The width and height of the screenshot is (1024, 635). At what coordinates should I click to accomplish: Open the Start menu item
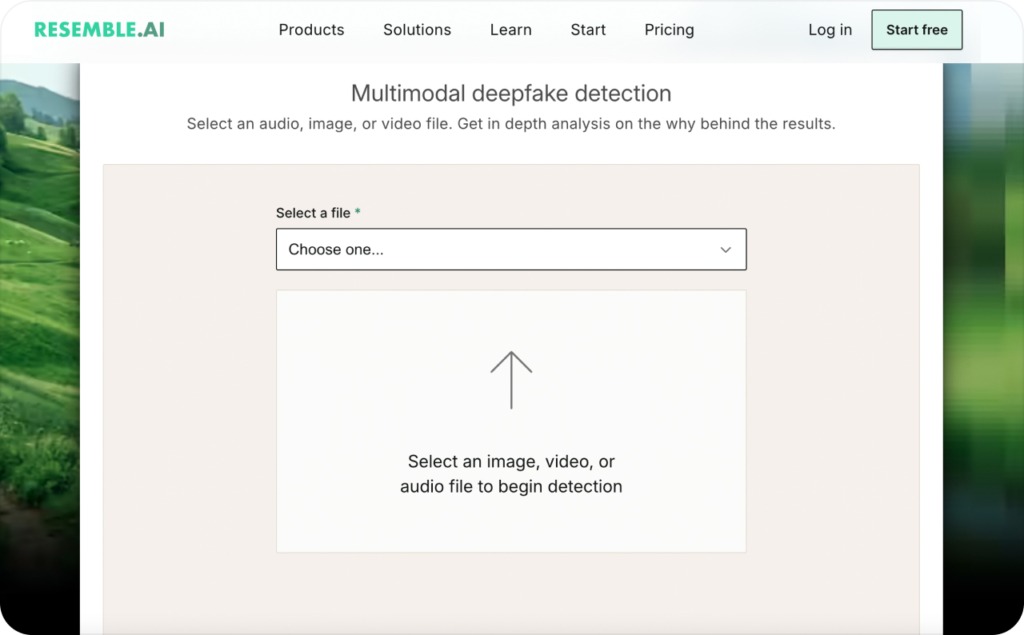click(x=588, y=30)
